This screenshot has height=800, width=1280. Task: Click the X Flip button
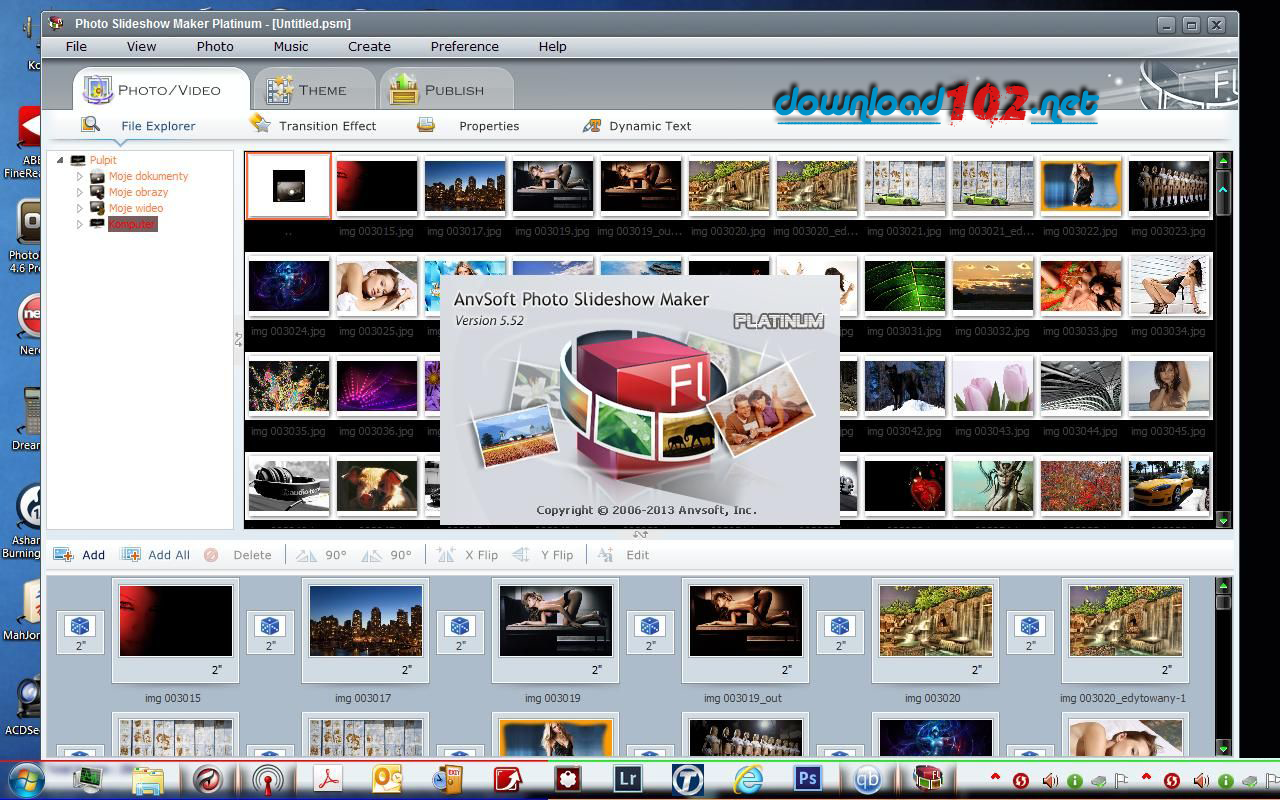pos(467,555)
